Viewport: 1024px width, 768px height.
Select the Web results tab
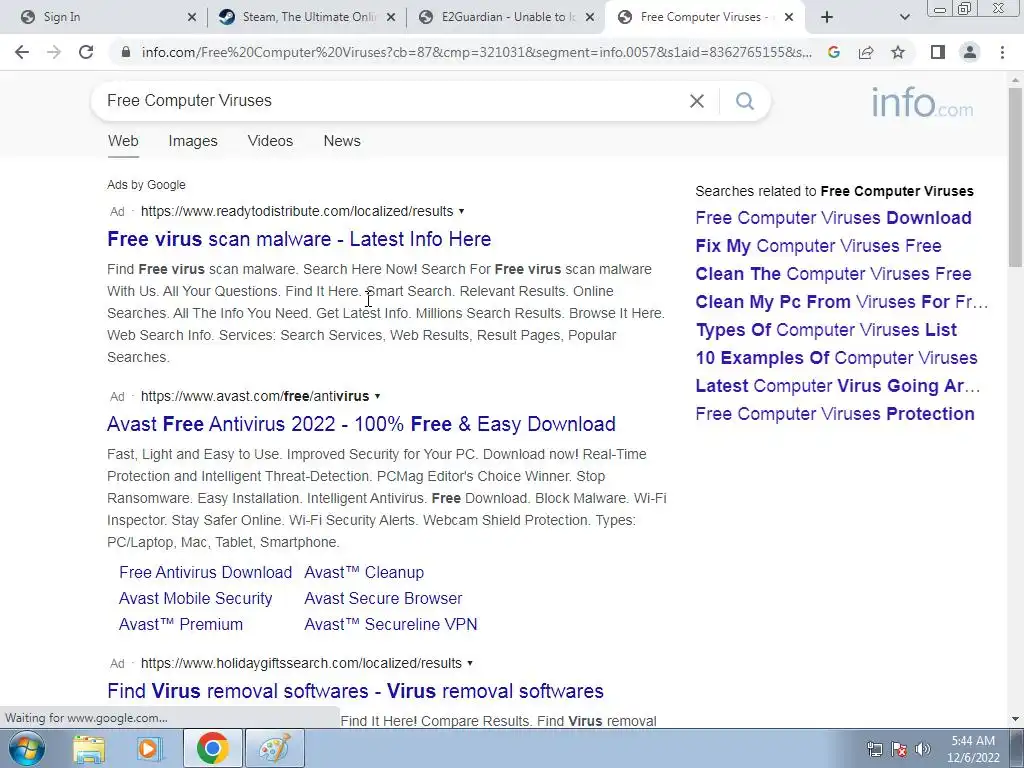123,141
